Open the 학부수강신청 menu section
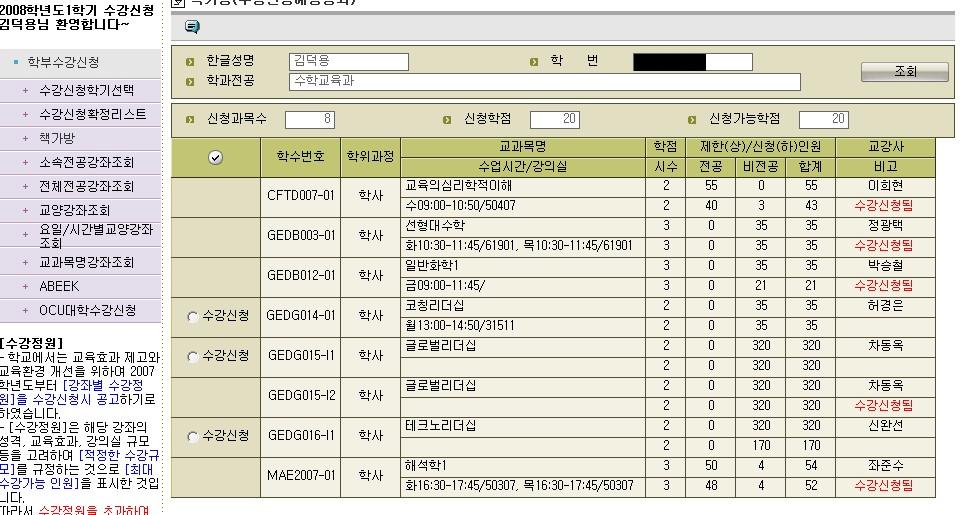This screenshot has width=967, height=515. [x=63, y=62]
